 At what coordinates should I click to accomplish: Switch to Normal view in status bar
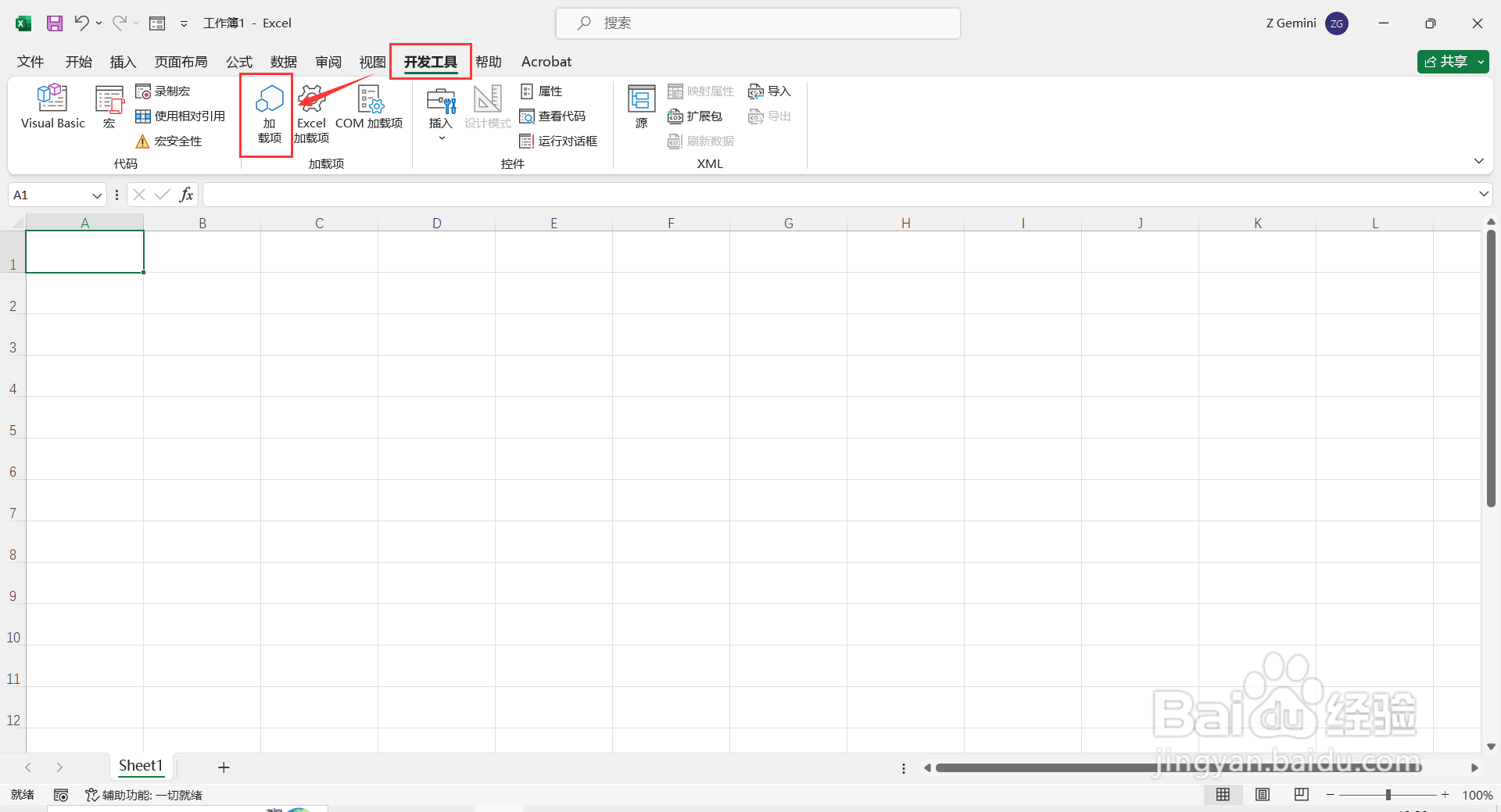pyautogui.click(x=1223, y=795)
